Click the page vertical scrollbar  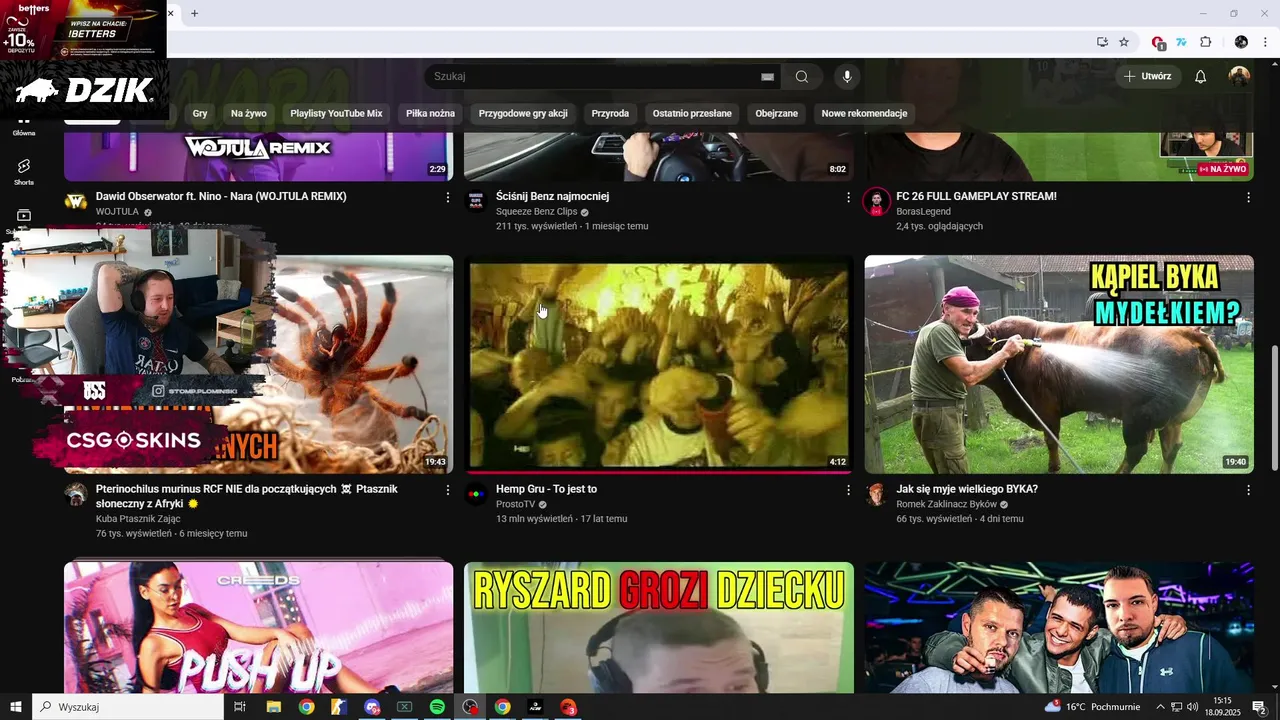click(1274, 408)
